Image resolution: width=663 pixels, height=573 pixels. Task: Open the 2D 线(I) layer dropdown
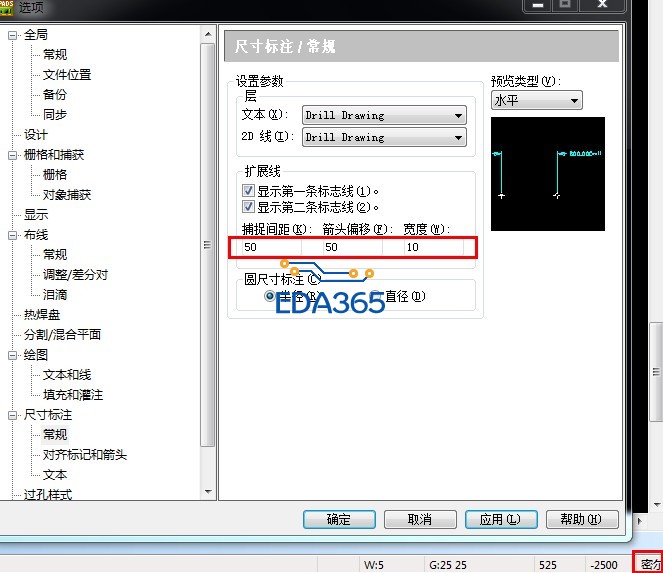pyautogui.click(x=384, y=137)
